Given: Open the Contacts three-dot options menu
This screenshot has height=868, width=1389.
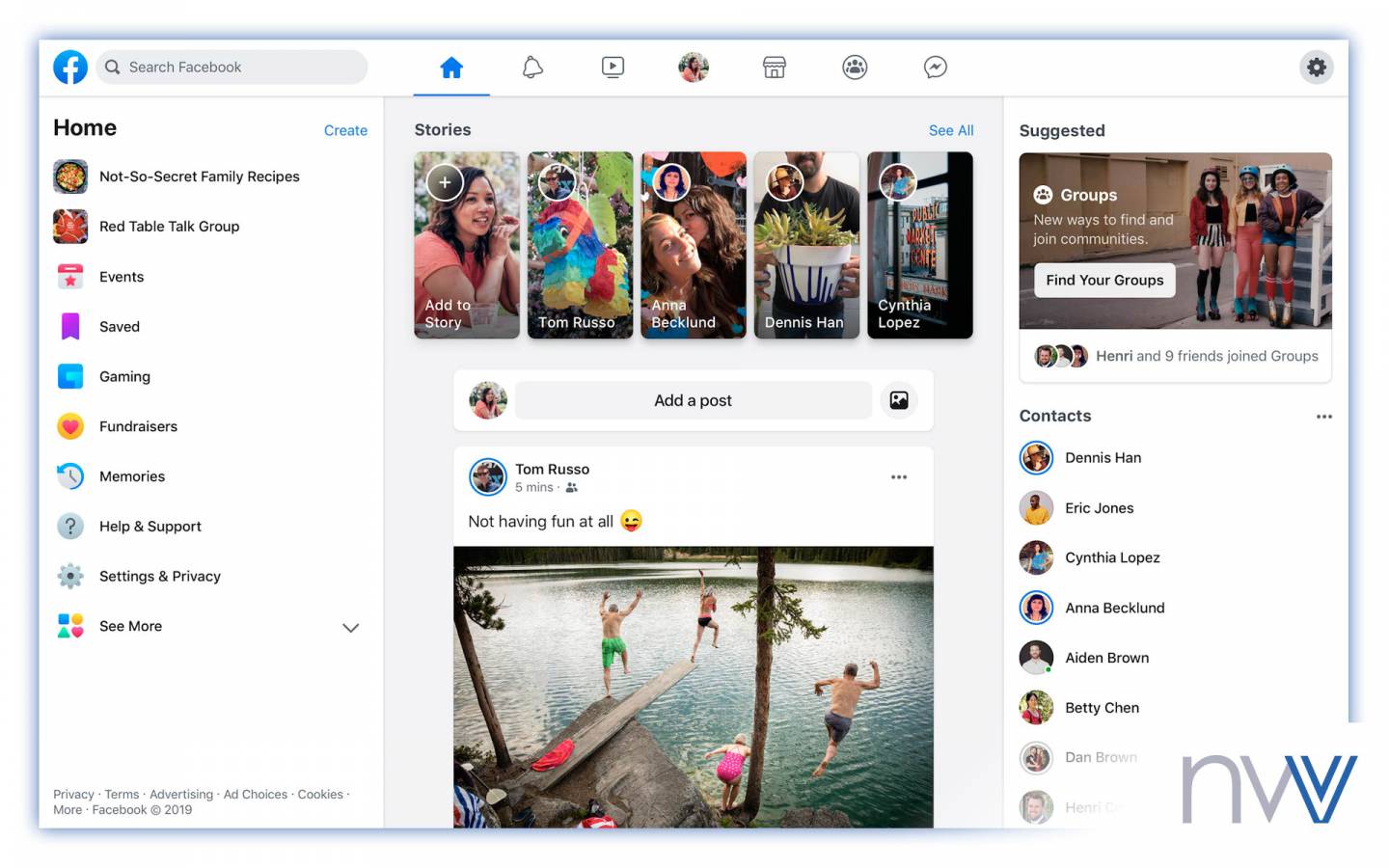Looking at the screenshot, I should tap(1324, 417).
